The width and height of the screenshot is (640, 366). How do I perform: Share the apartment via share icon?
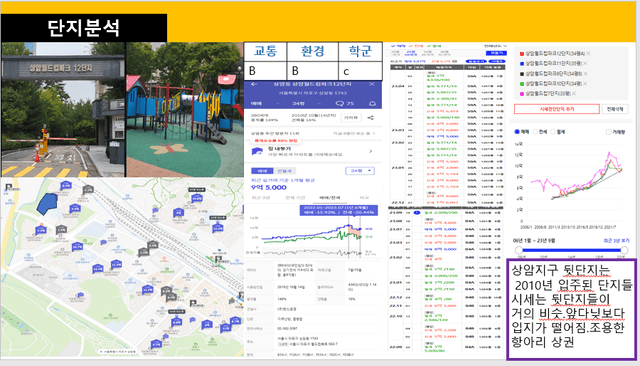370,118
